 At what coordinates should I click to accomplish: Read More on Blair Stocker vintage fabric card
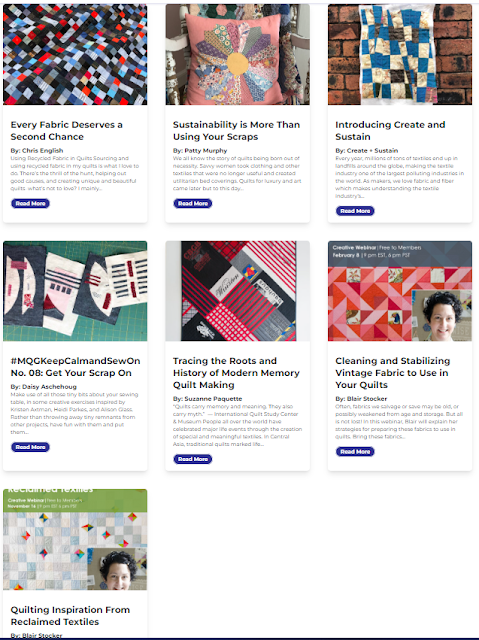[355, 451]
